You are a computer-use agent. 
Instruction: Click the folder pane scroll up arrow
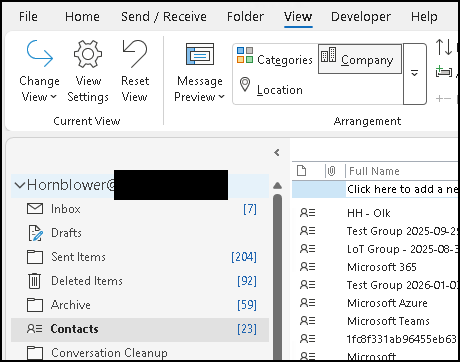pos(277,186)
